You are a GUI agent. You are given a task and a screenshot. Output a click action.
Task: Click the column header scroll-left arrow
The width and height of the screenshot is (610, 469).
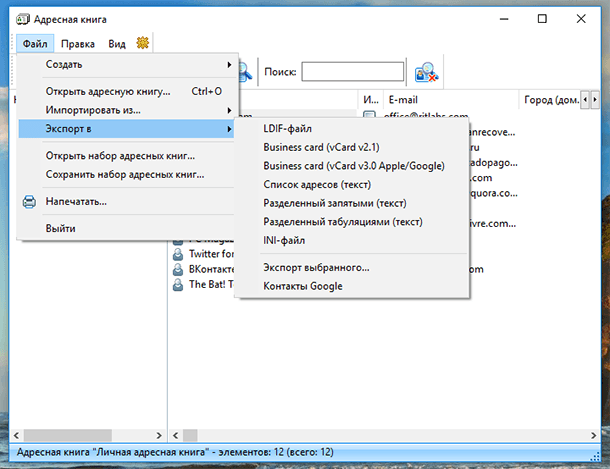point(585,100)
